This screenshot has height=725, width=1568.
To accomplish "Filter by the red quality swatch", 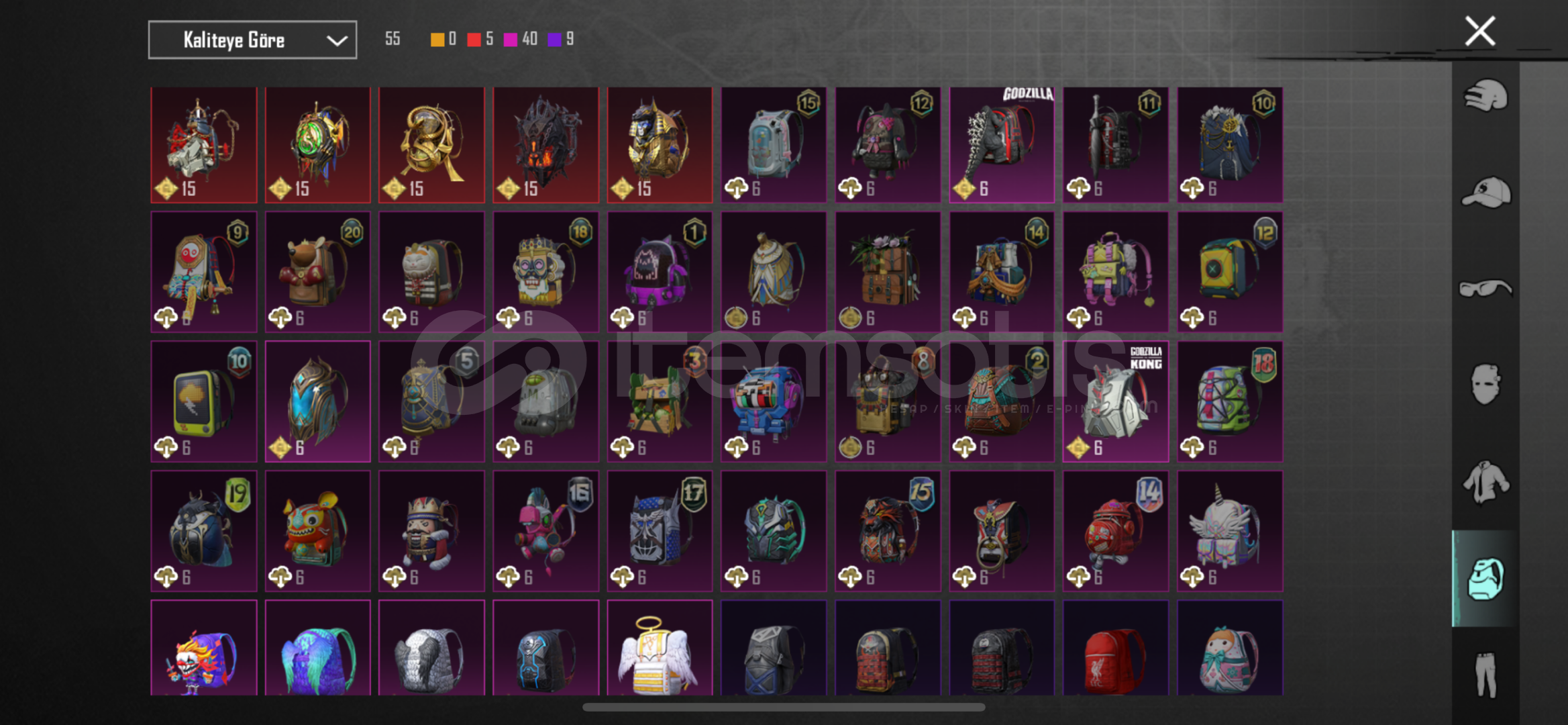I will pos(474,39).
